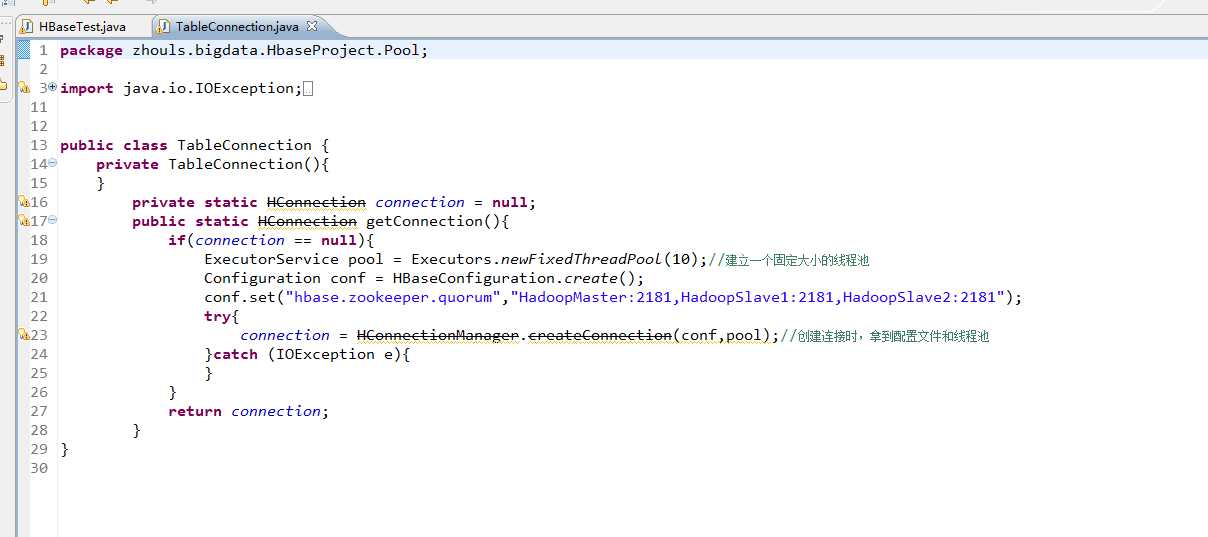Image resolution: width=1208 pixels, height=537 pixels.
Task: Click the warning marker on line 16
Action: 24,202
